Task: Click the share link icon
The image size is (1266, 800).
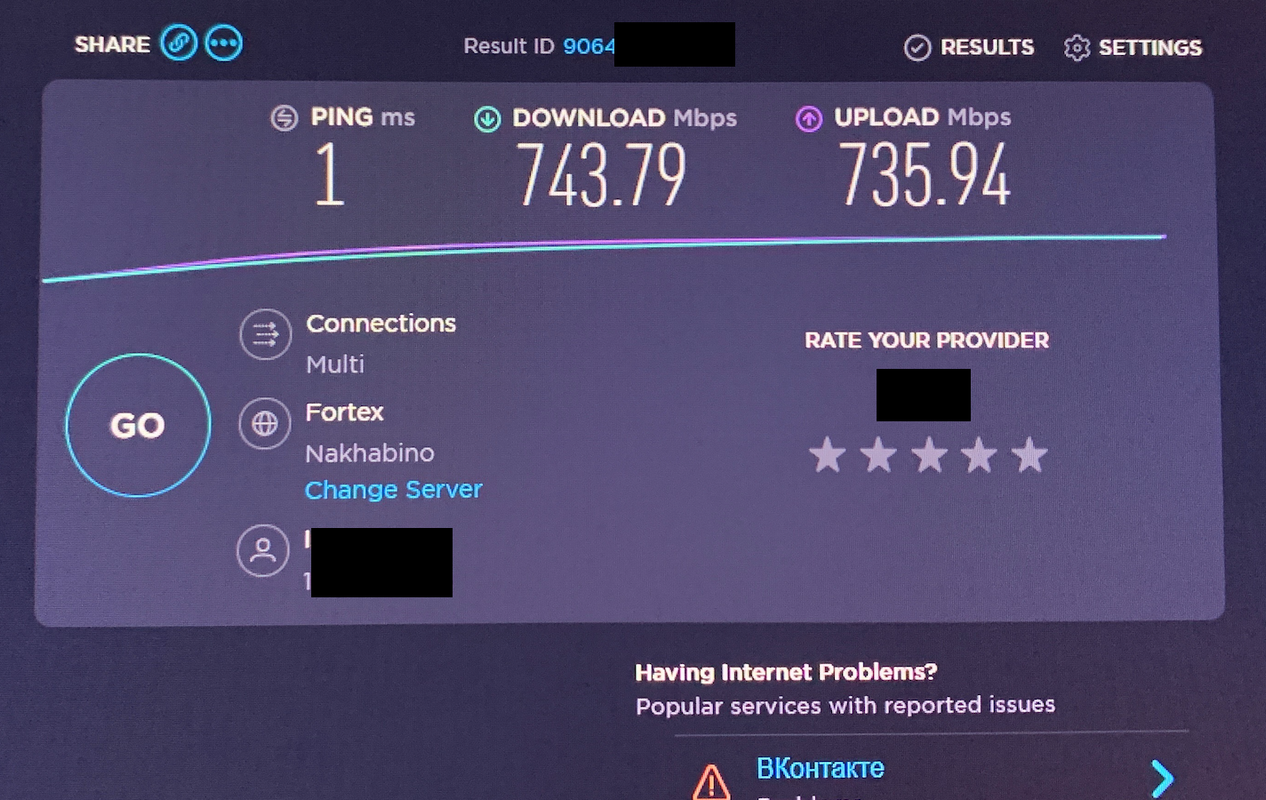Action: [x=179, y=43]
